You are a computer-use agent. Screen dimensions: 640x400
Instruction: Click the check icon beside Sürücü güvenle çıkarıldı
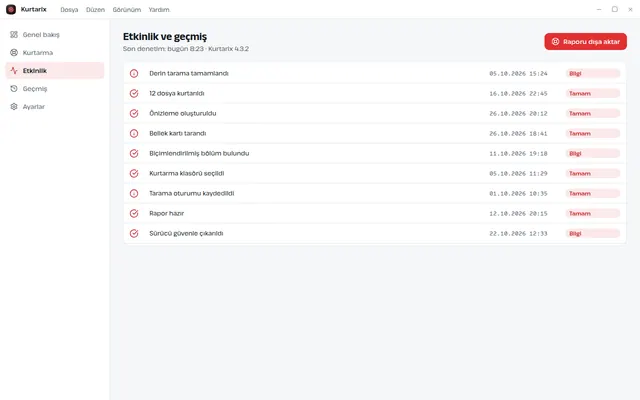point(134,233)
